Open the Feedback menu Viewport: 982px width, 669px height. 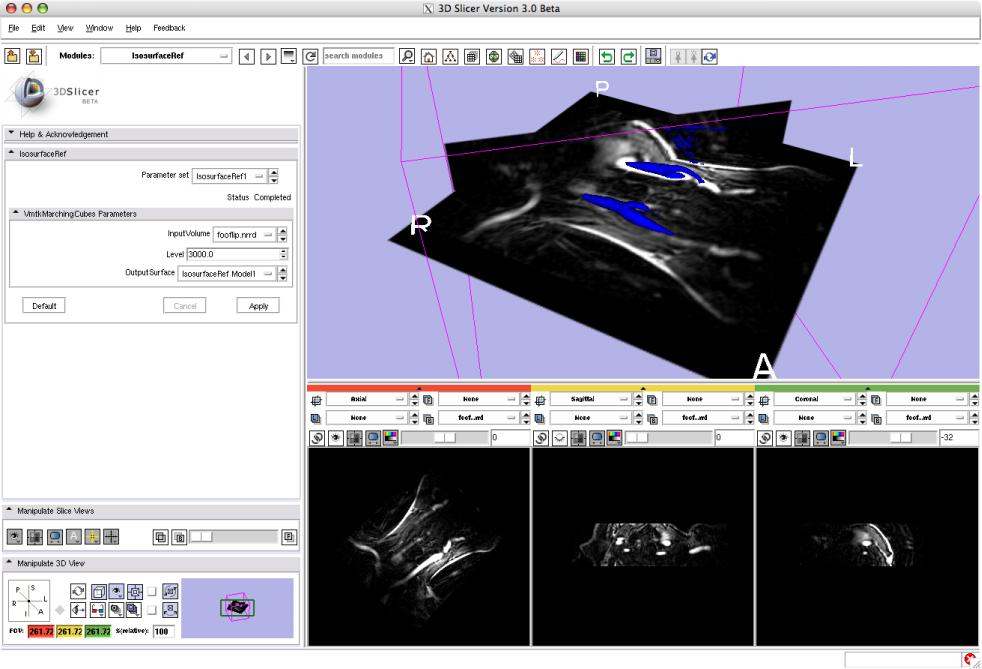[x=169, y=28]
